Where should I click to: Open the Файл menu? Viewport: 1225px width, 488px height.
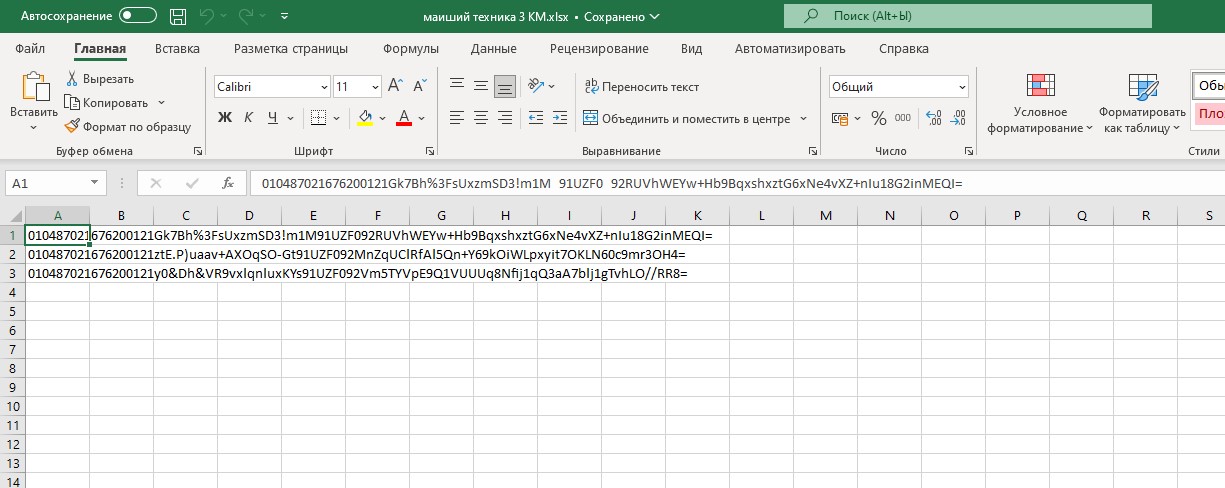coord(30,48)
